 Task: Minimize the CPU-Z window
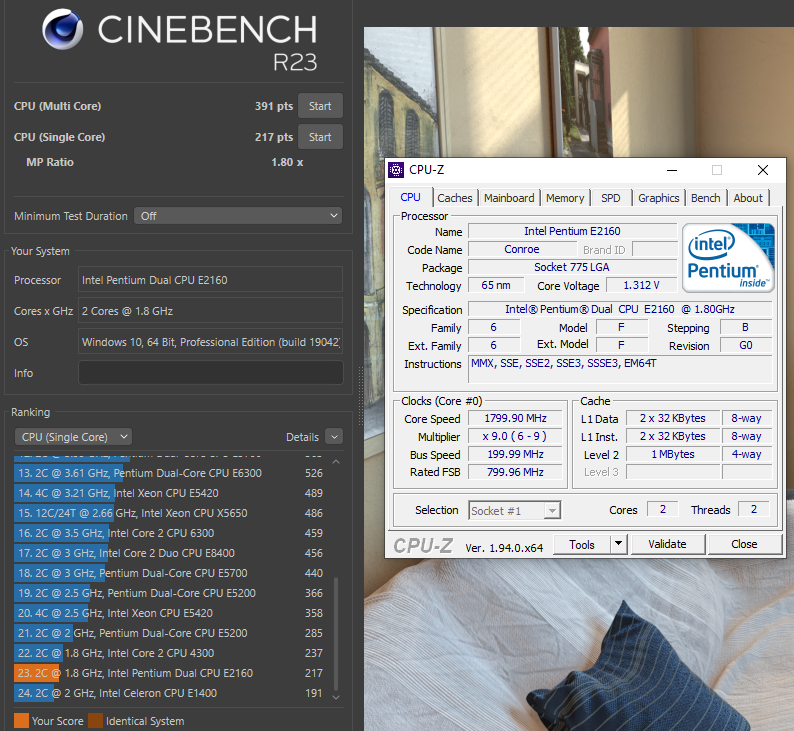672,170
